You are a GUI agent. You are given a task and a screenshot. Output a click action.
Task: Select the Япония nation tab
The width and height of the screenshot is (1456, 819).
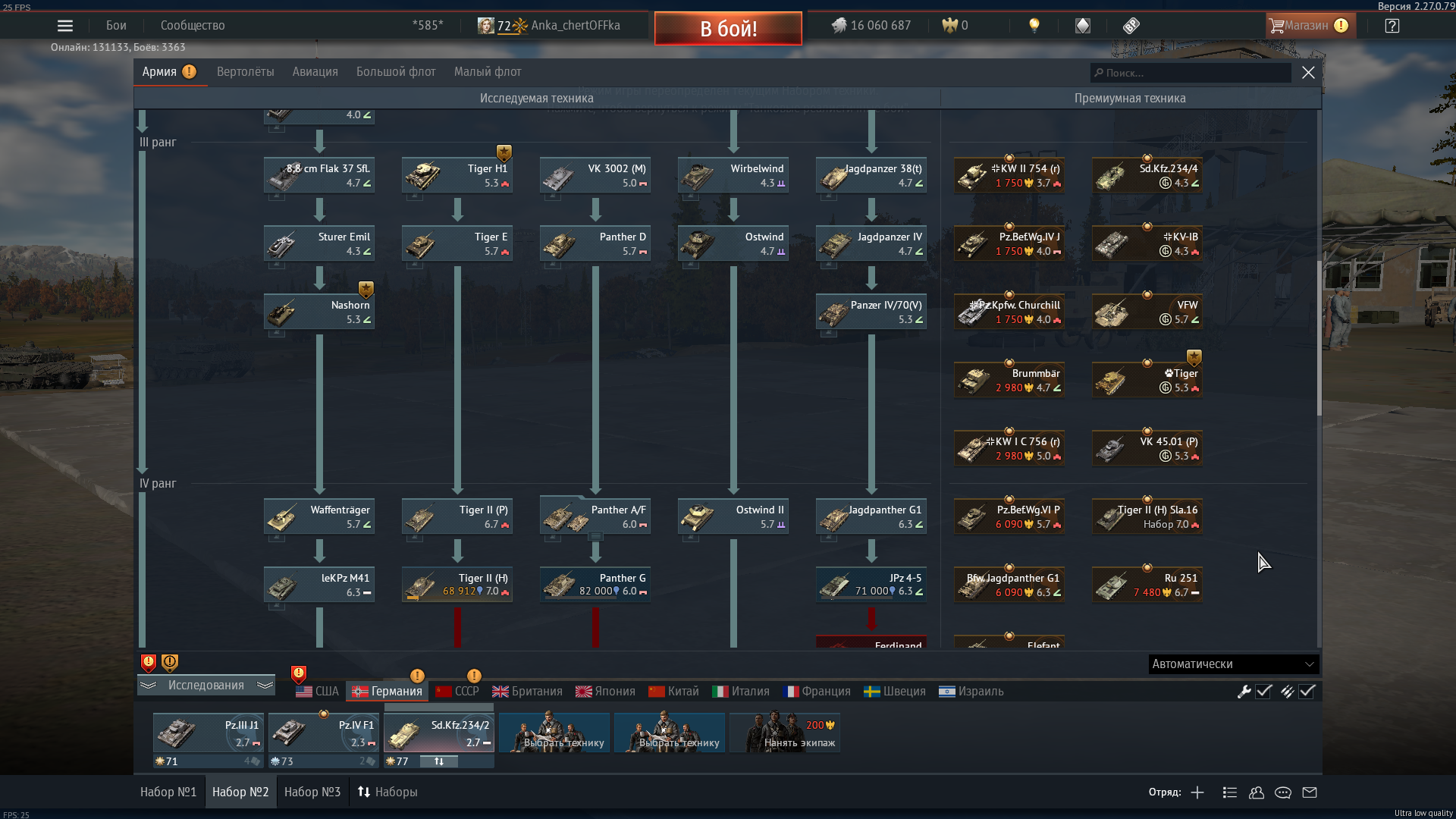(x=605, y=692)
